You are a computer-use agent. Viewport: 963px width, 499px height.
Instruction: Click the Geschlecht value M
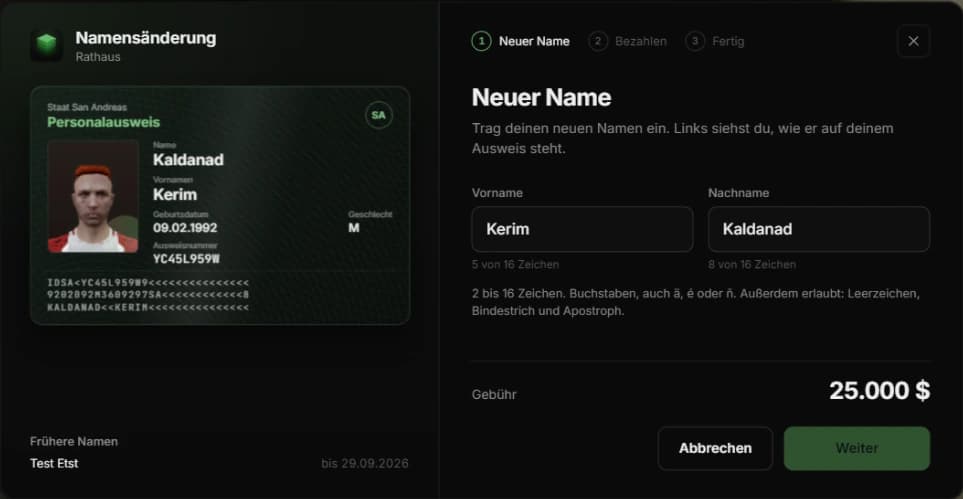click(x=354, y=228)
